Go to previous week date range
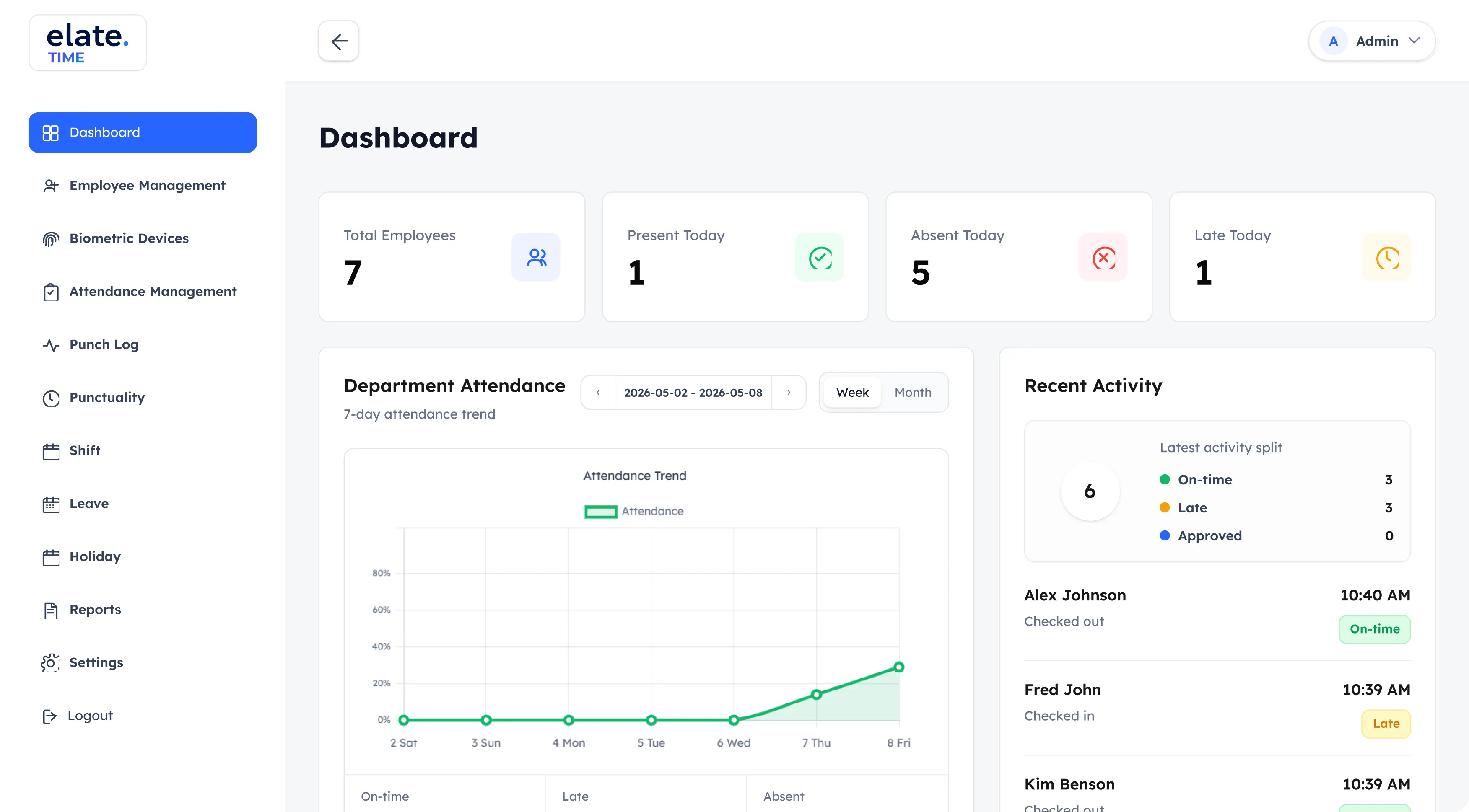1469x812 pixels. pos(598,392)
